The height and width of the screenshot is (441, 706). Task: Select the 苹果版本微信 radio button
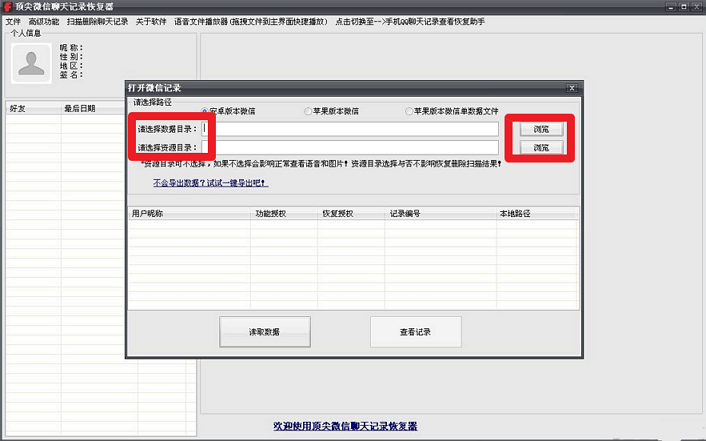(x=308, y=111)
